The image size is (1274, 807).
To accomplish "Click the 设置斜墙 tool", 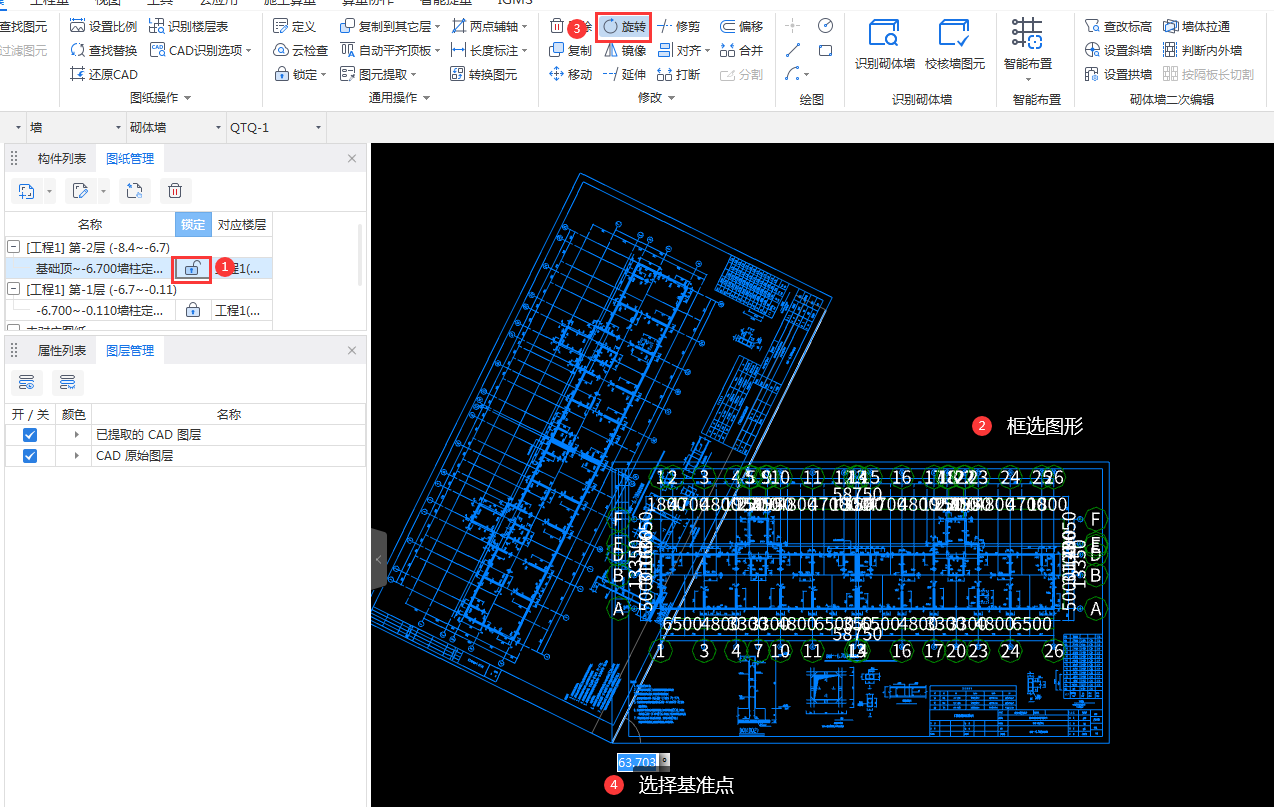I will pyautogui.click(x=1118, y=50).
